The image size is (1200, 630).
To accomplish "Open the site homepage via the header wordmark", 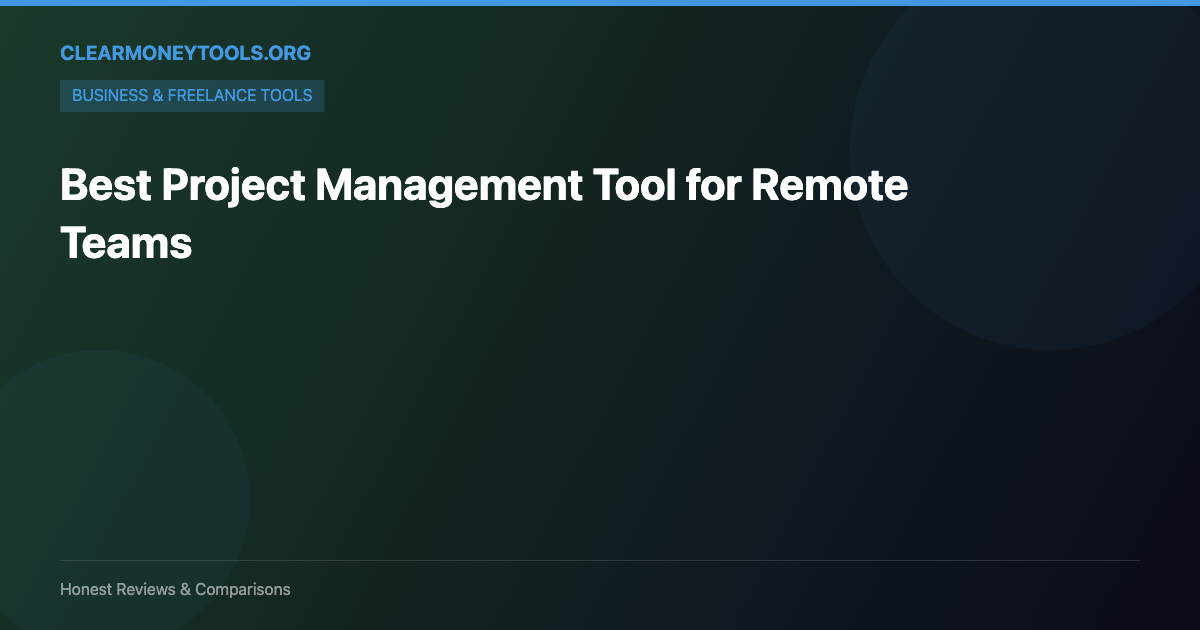I will (185, 53).
